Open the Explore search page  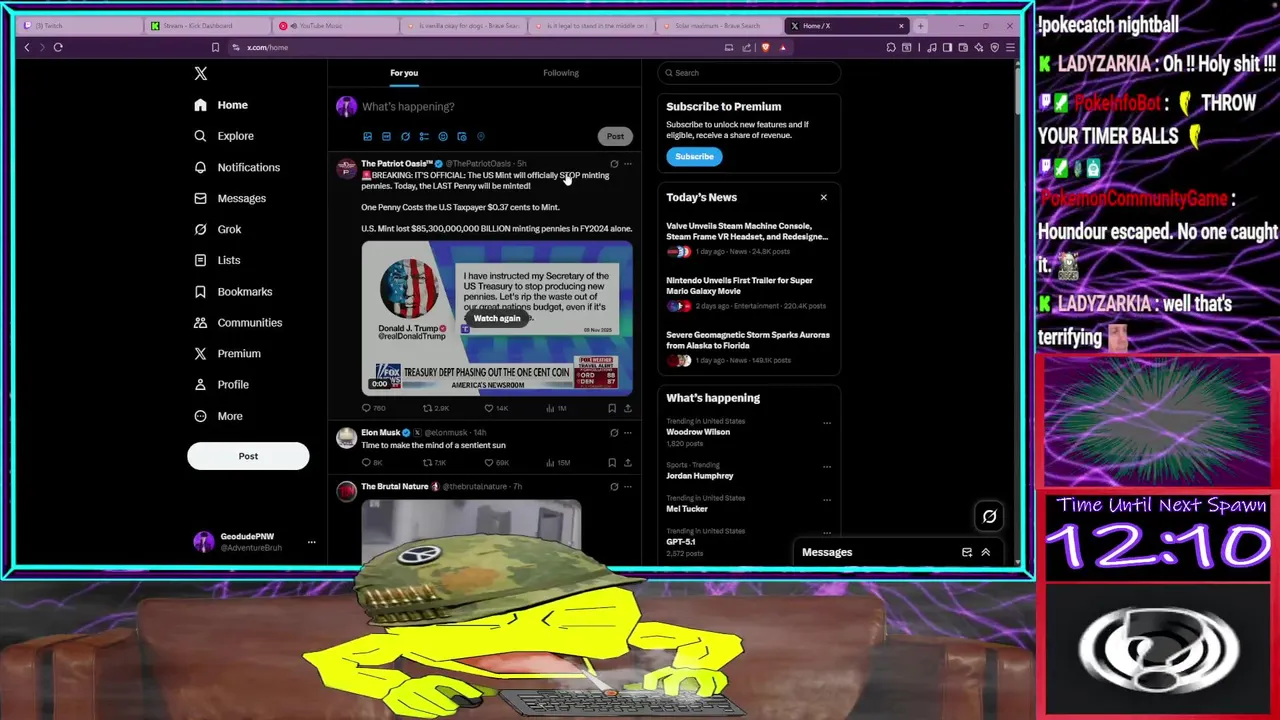224,136
